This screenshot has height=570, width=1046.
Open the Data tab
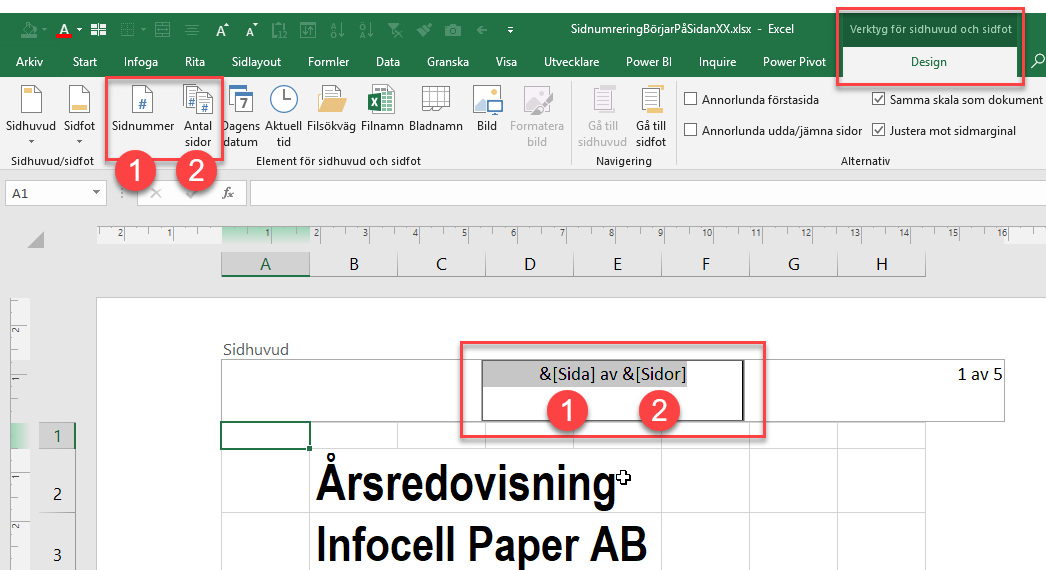(x=388, y=61)
